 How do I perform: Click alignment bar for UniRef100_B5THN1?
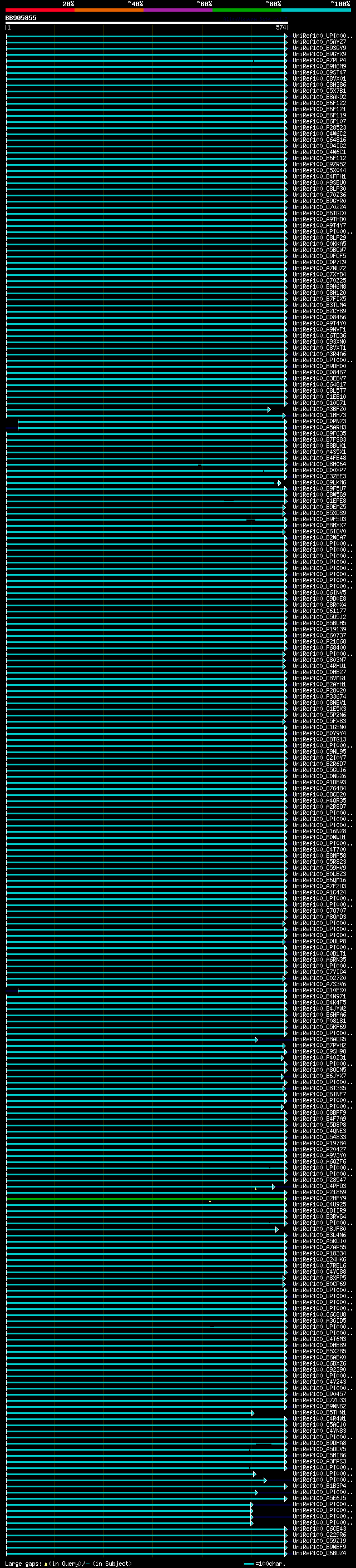pos(130,1413)
